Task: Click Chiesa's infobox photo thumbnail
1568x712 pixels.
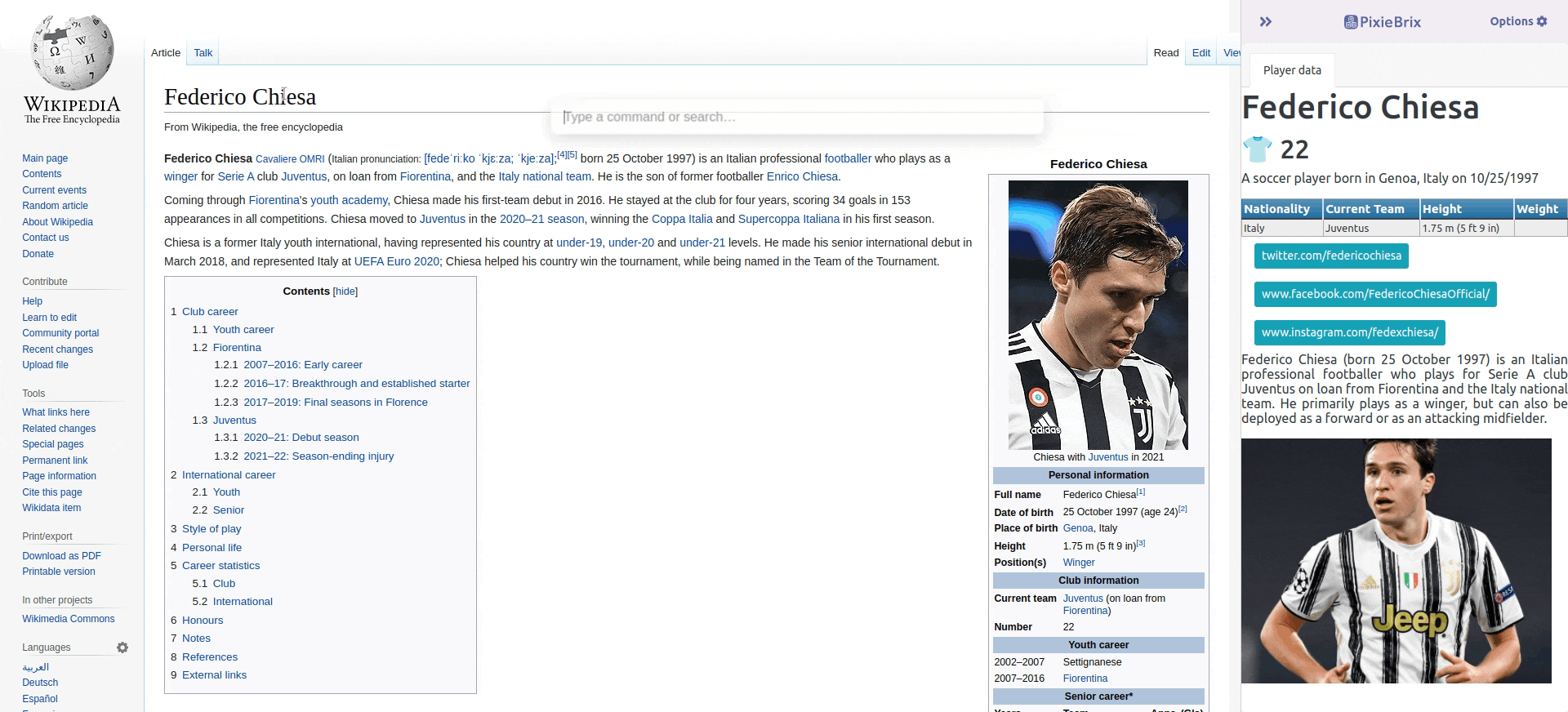Action: 1098,314
